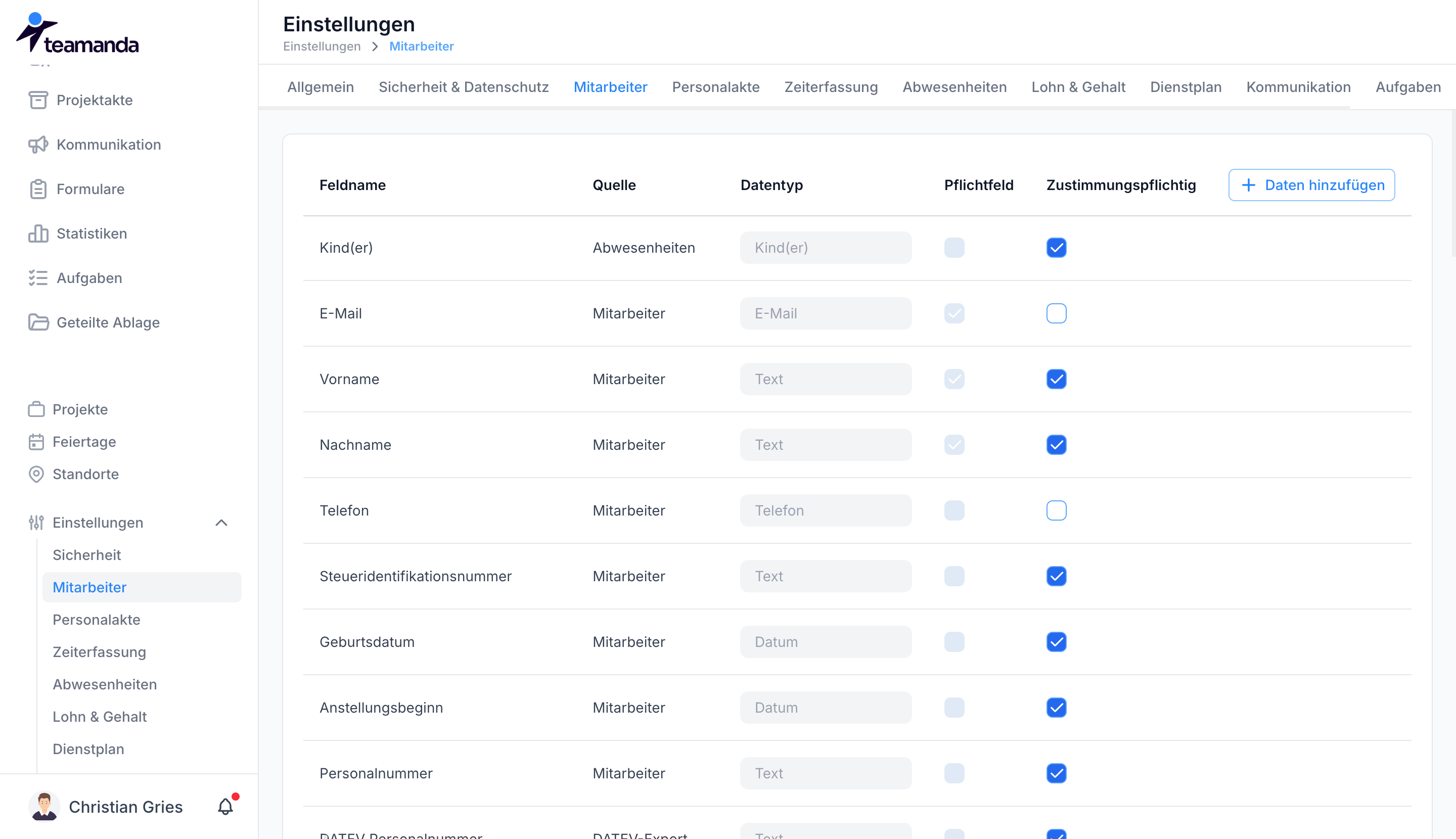Click the teamanda logo
The width and height of the screenshot is (1456, 839).
tap(78, 33)
